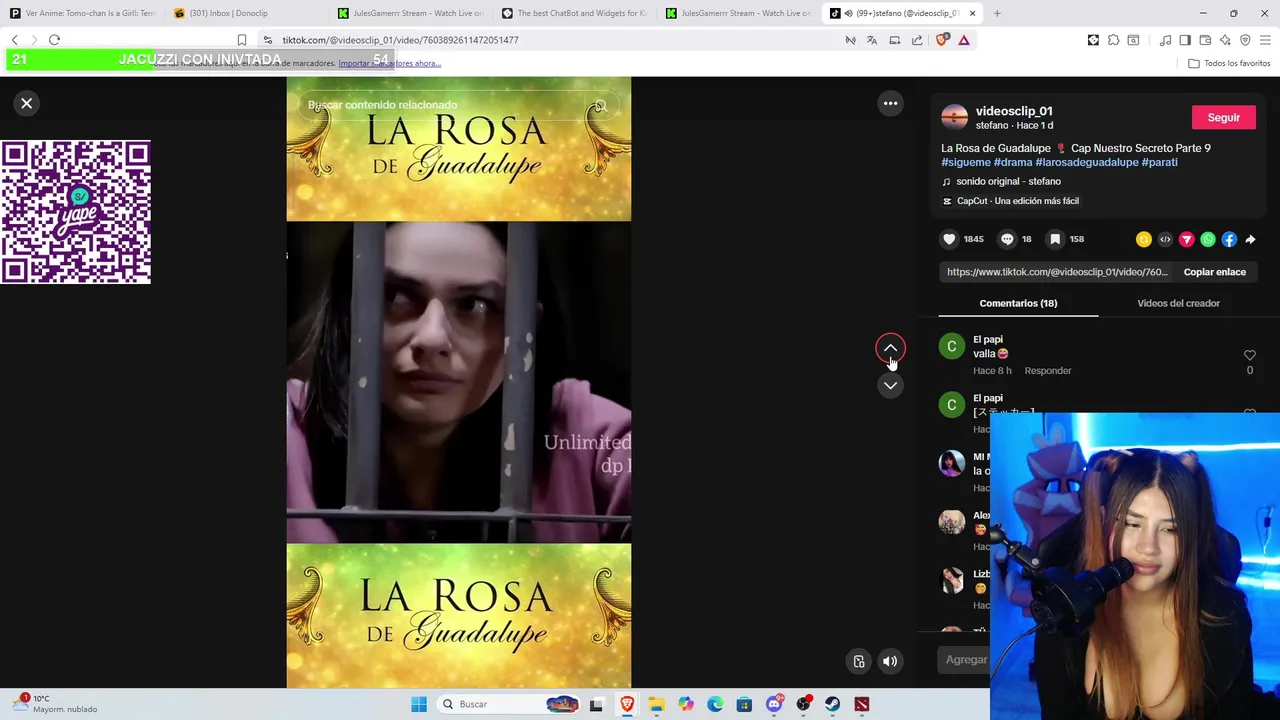Toggle auto-scroll icon beside the volume button

click(859, 661)
